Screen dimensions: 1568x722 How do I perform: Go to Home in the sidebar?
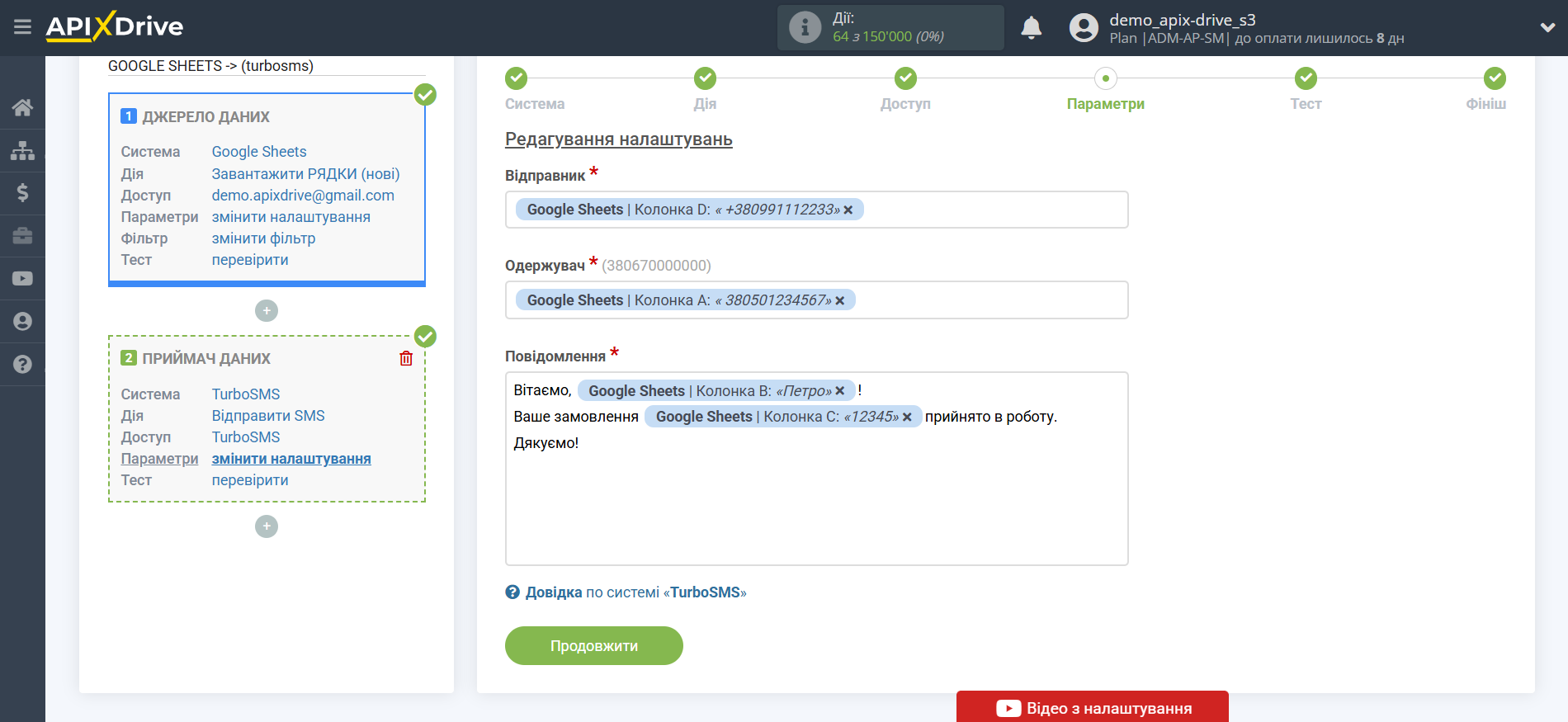22,107
